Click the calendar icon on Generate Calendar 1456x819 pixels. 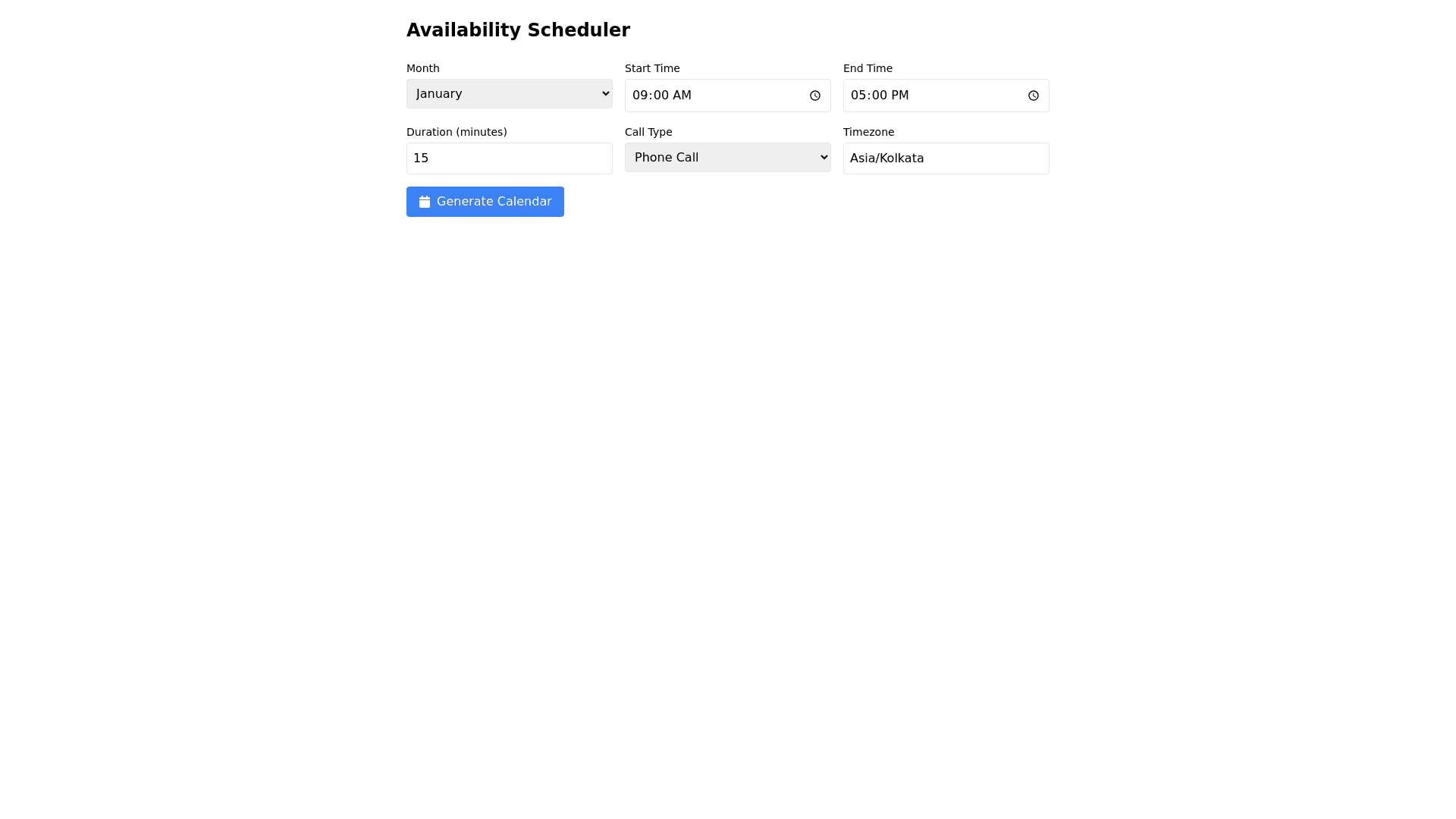tap(425, 202)
